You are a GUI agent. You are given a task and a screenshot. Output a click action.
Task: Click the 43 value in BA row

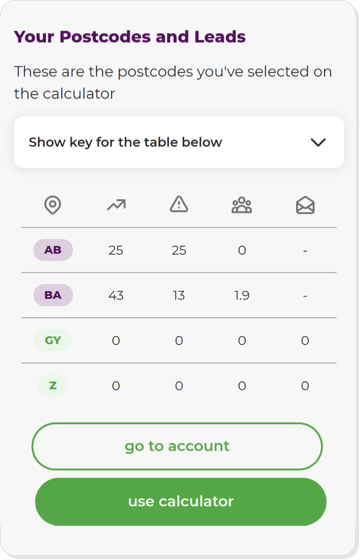pos(116,296)
